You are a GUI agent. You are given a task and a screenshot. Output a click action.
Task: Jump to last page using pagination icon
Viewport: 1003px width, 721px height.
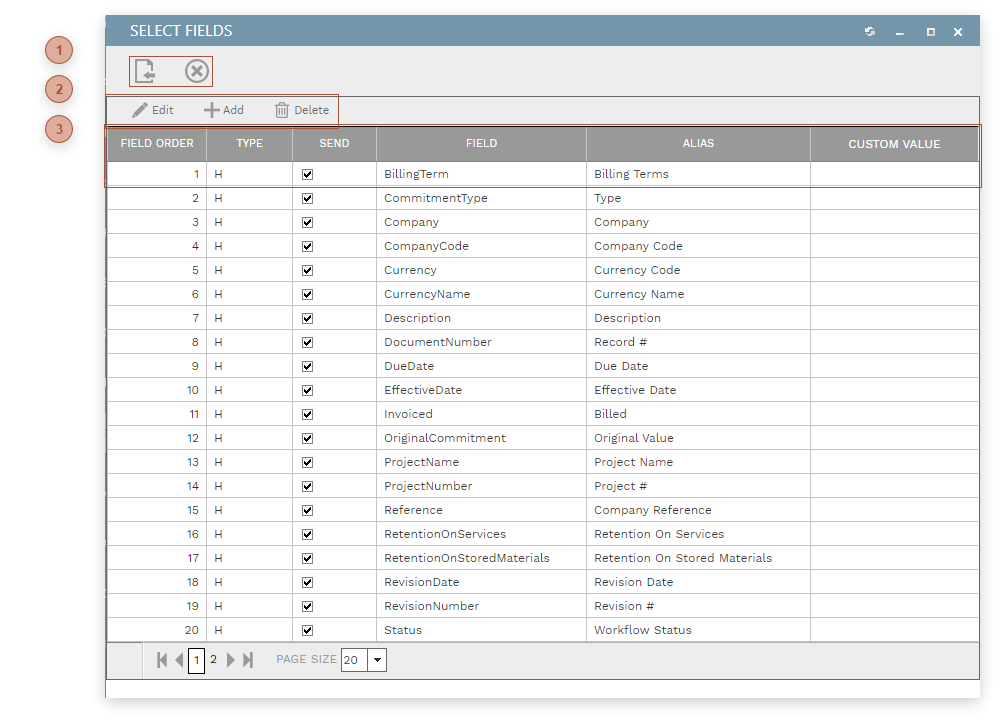point(247,660)
